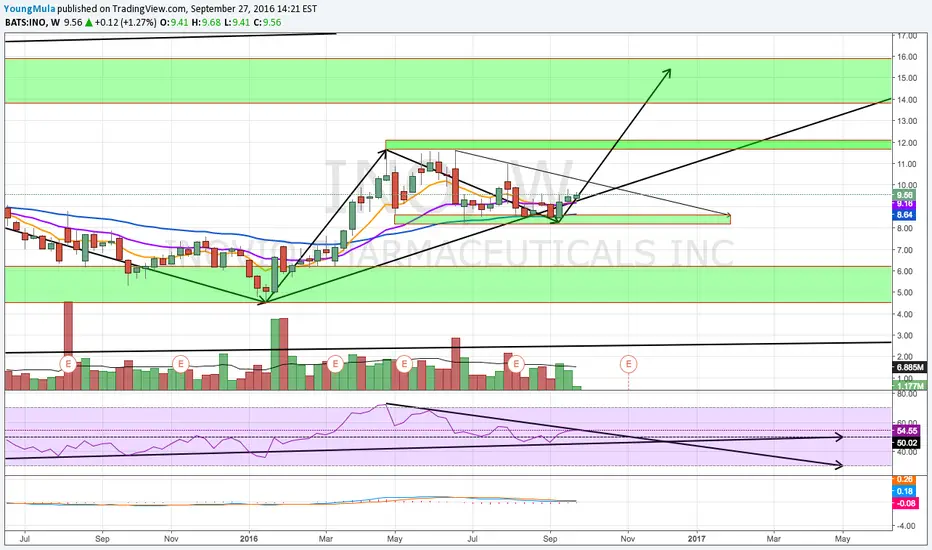The width and height of the screenshot is (932, 550).
Task: Click the +0.12 (+1.27%) change value
Action: pyautogui.click(x=125, y=23)
